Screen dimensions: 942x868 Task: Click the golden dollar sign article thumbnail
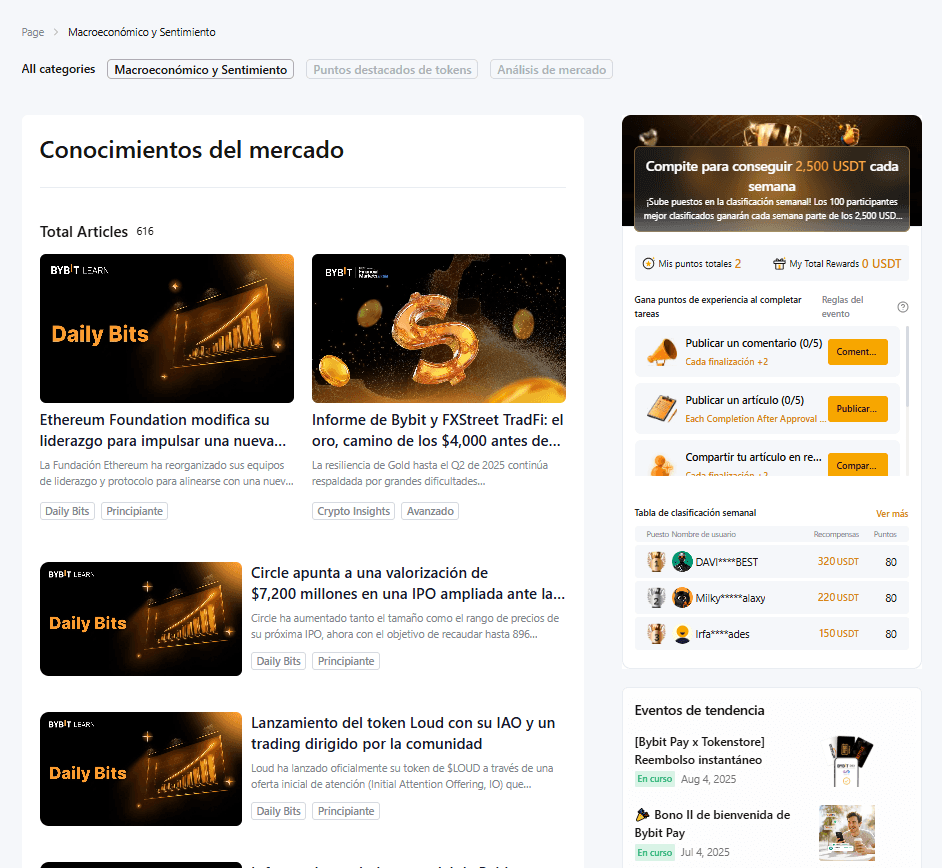[x=439, y=328]
